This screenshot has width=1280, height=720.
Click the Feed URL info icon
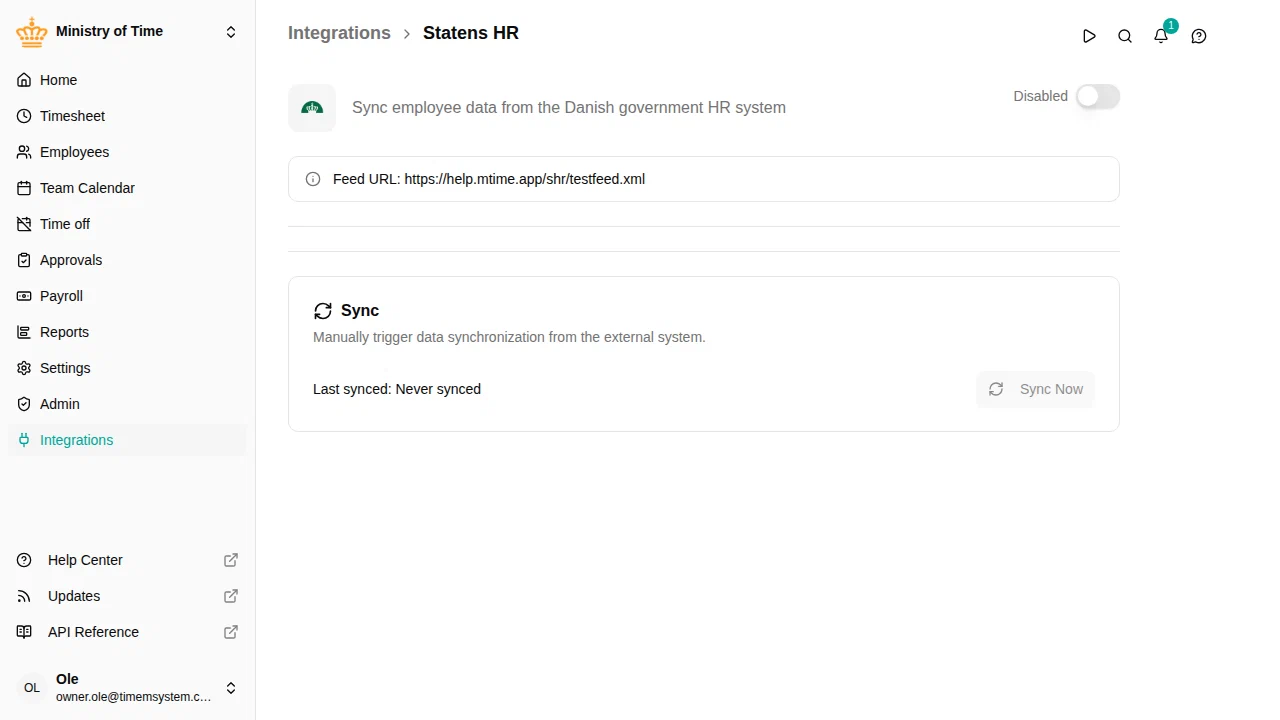tap(313, 179)
